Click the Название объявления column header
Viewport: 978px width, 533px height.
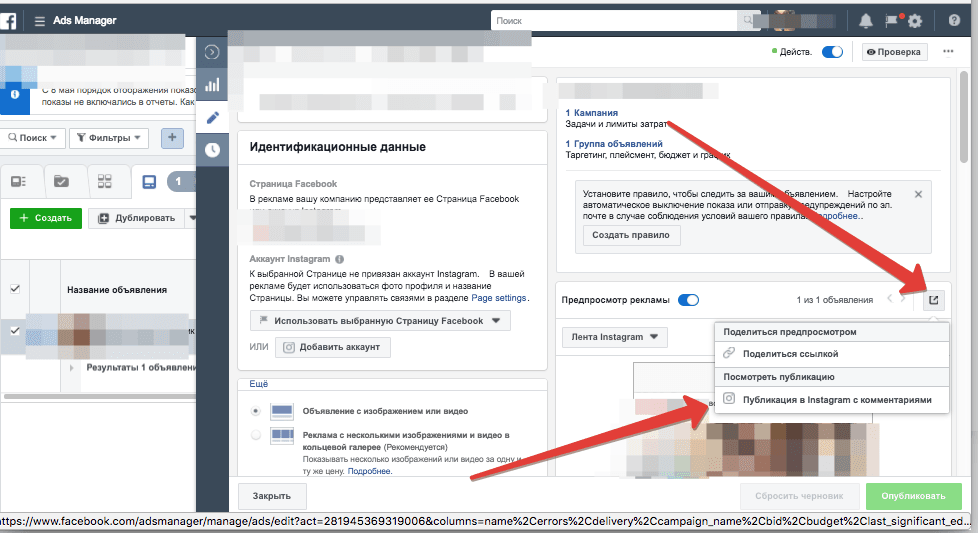point(117,290)
